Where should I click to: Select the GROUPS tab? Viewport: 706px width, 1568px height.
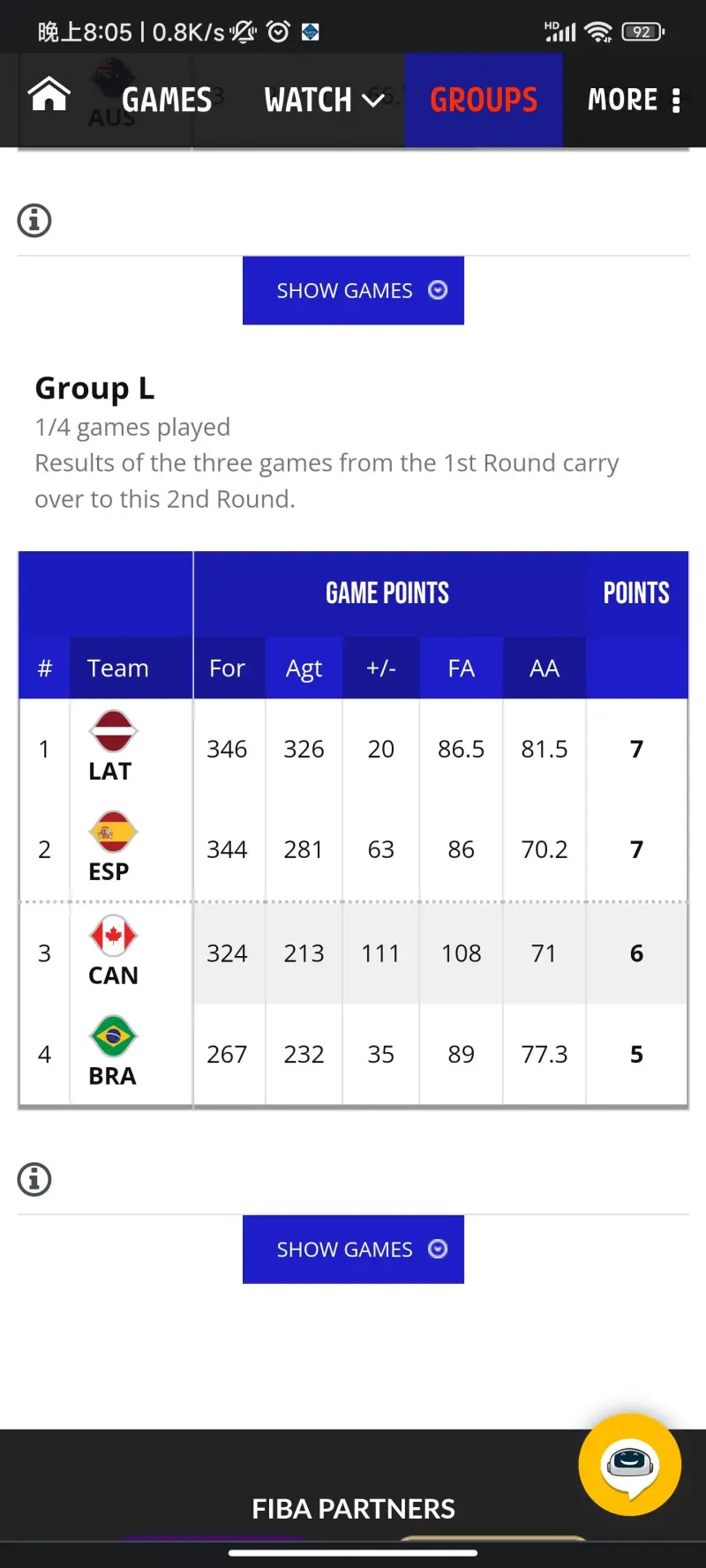click(x=484, y=101)
